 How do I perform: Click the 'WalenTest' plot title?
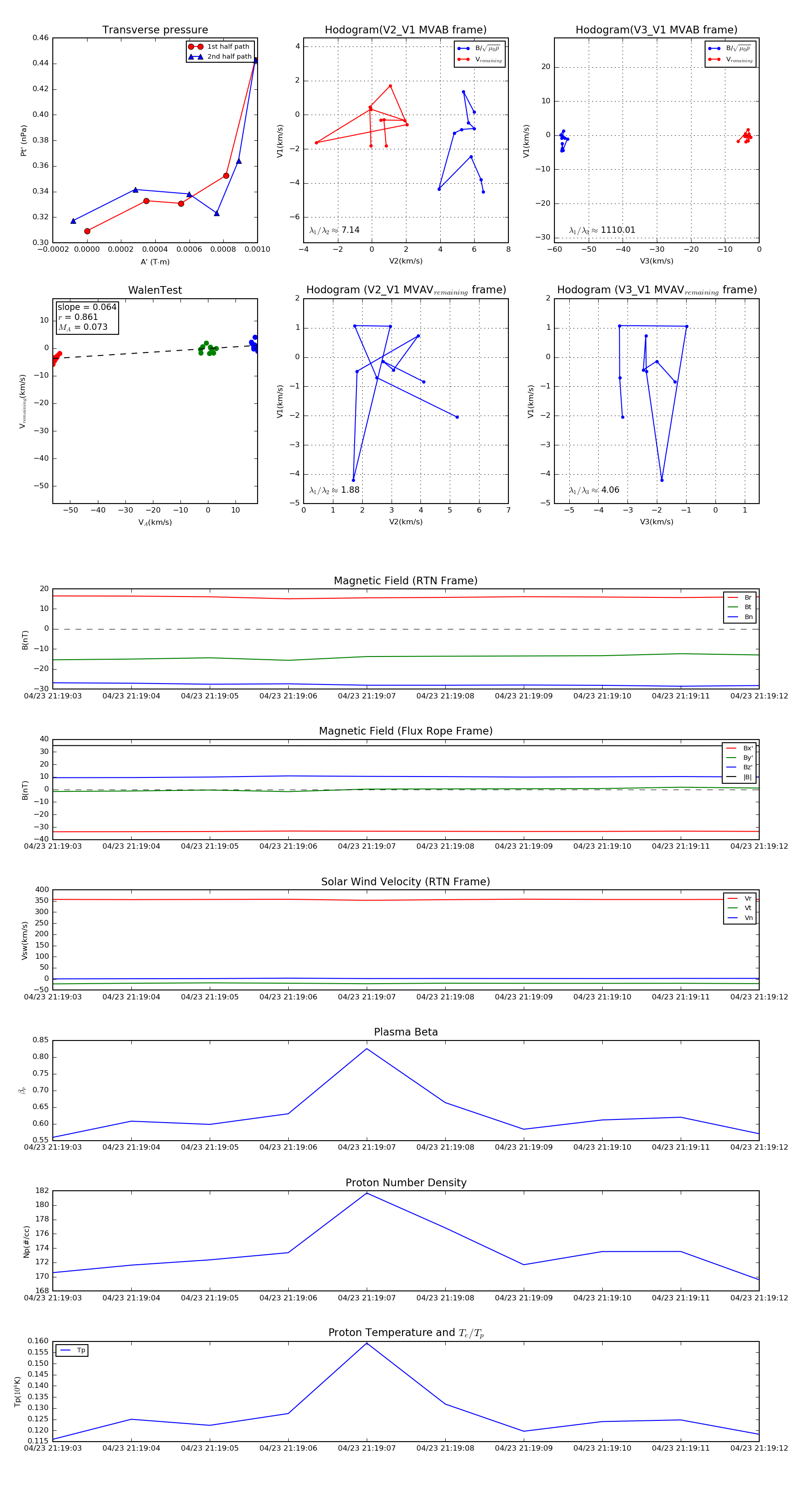click(155, 290)
